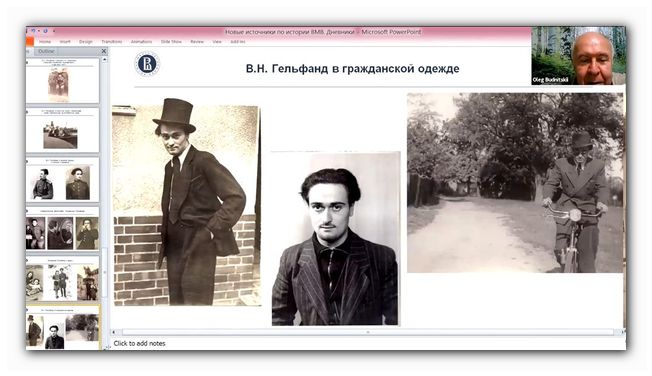
Task: Select the portrait photo in pinstripe jacket
Action: coord(336,239)
